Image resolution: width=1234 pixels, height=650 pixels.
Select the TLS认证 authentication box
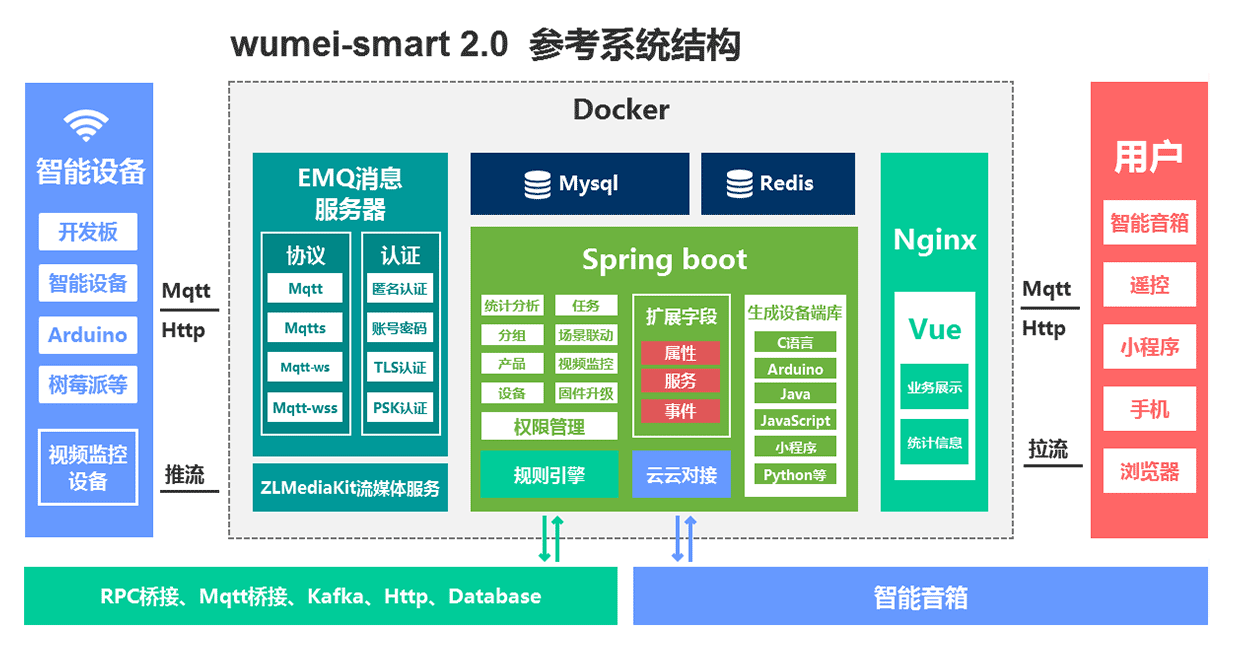(400, 368)
